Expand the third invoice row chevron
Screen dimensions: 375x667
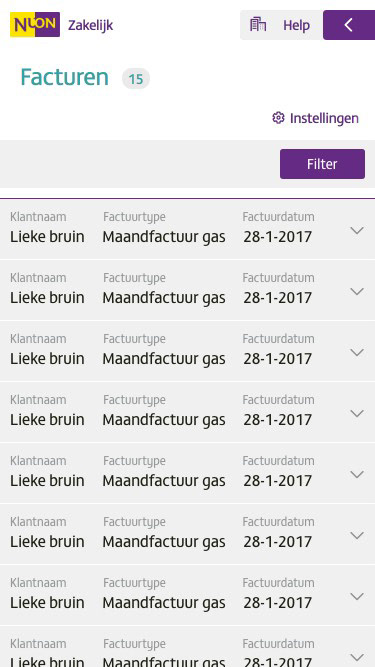tap(357, 352)
